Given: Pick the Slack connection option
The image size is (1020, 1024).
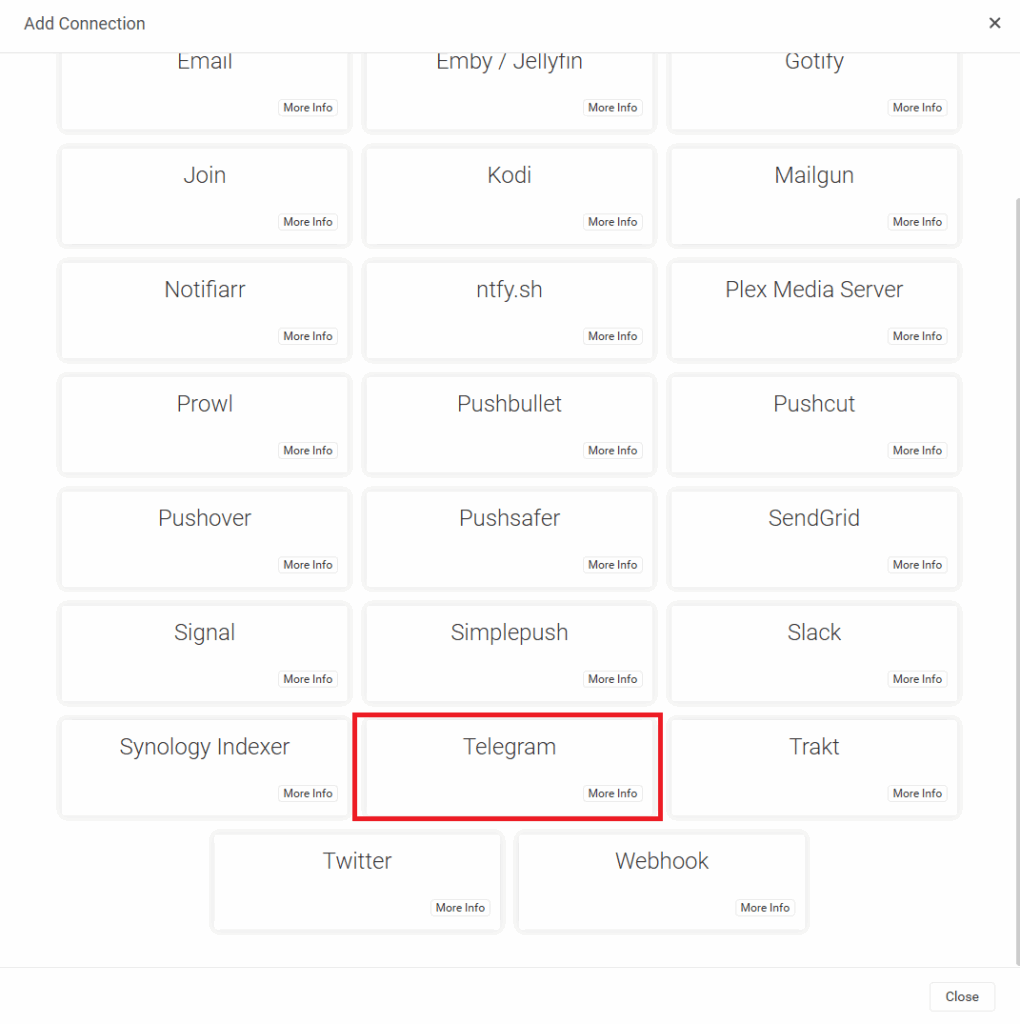Looking at the screenshot, I should click(x=814, y=652).
